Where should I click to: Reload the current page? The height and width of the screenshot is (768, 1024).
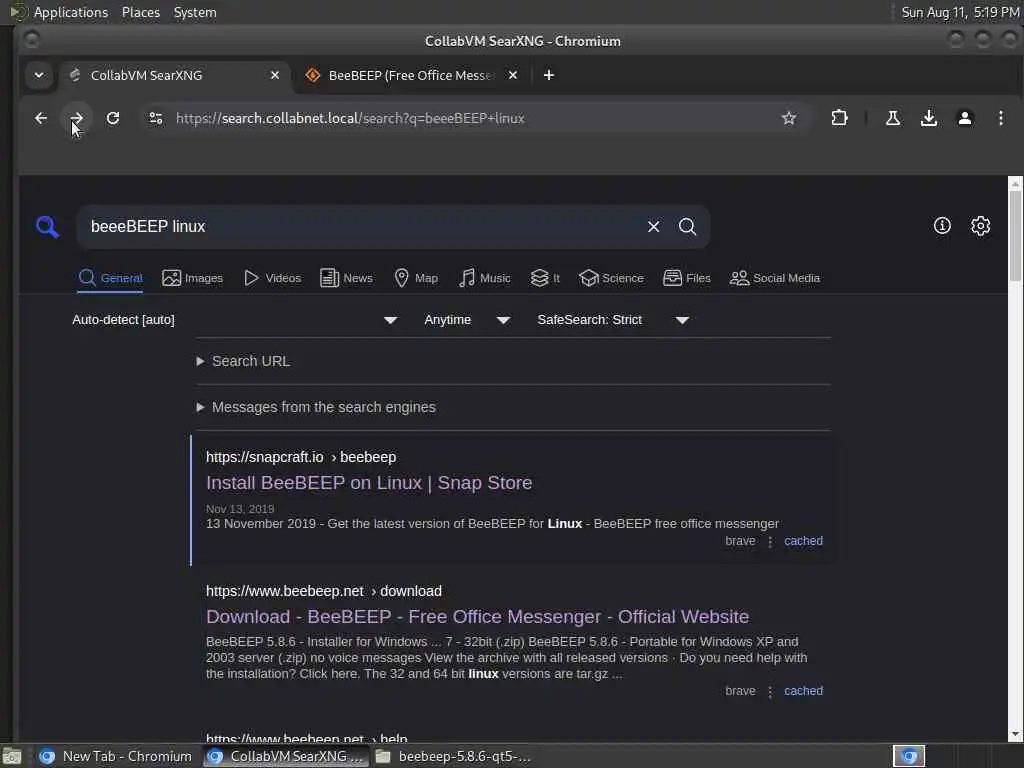click(113, 118)
